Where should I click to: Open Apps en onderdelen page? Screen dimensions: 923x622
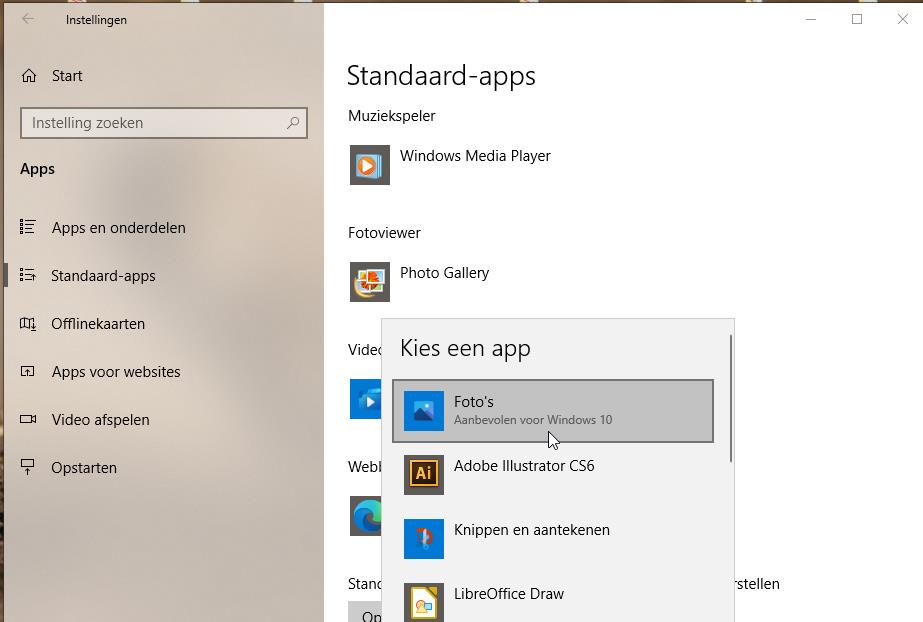[118, 228]
